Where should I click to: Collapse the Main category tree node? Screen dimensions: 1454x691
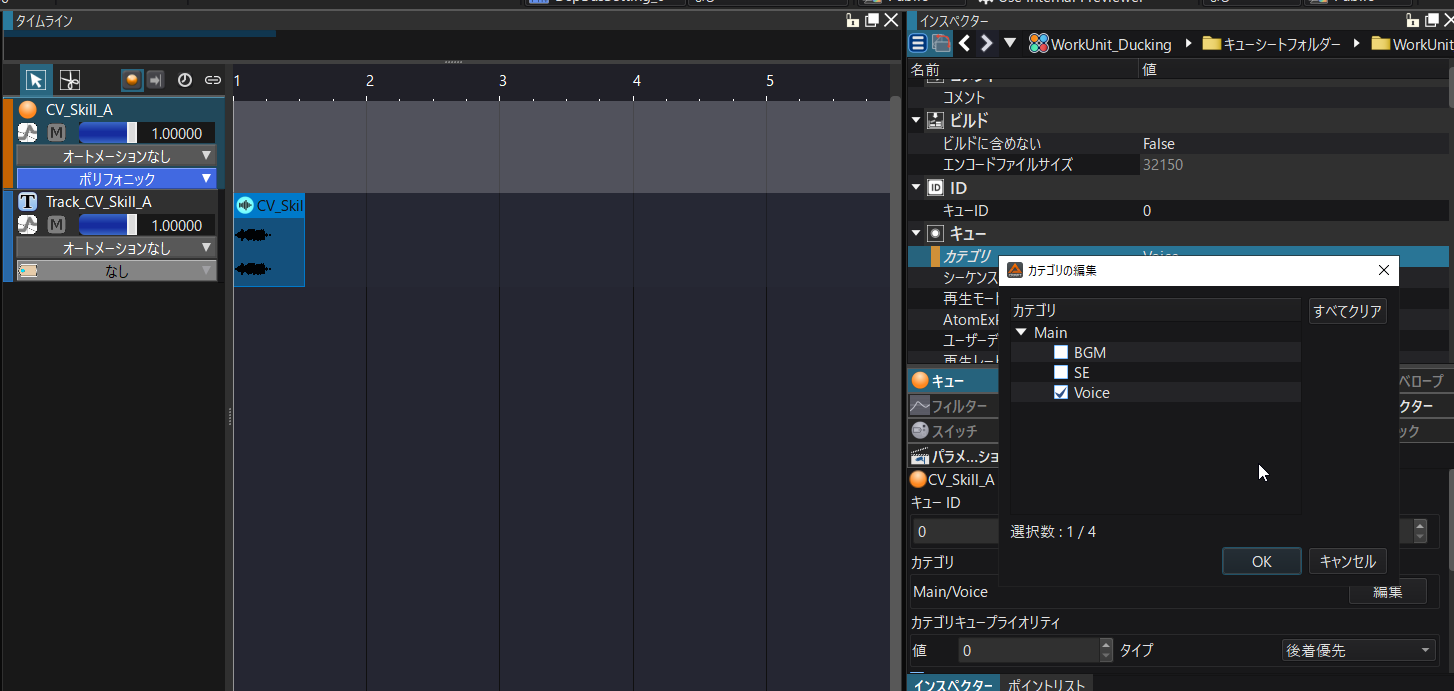(1021, 332)
